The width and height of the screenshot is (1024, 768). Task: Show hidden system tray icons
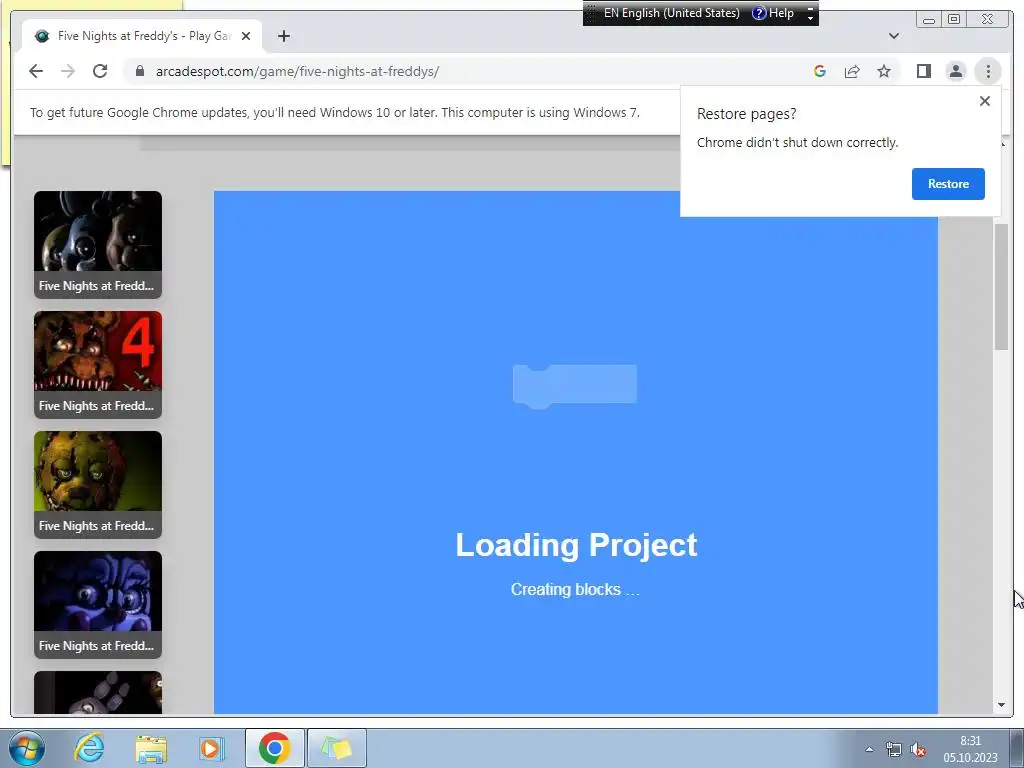coord(869,749)
